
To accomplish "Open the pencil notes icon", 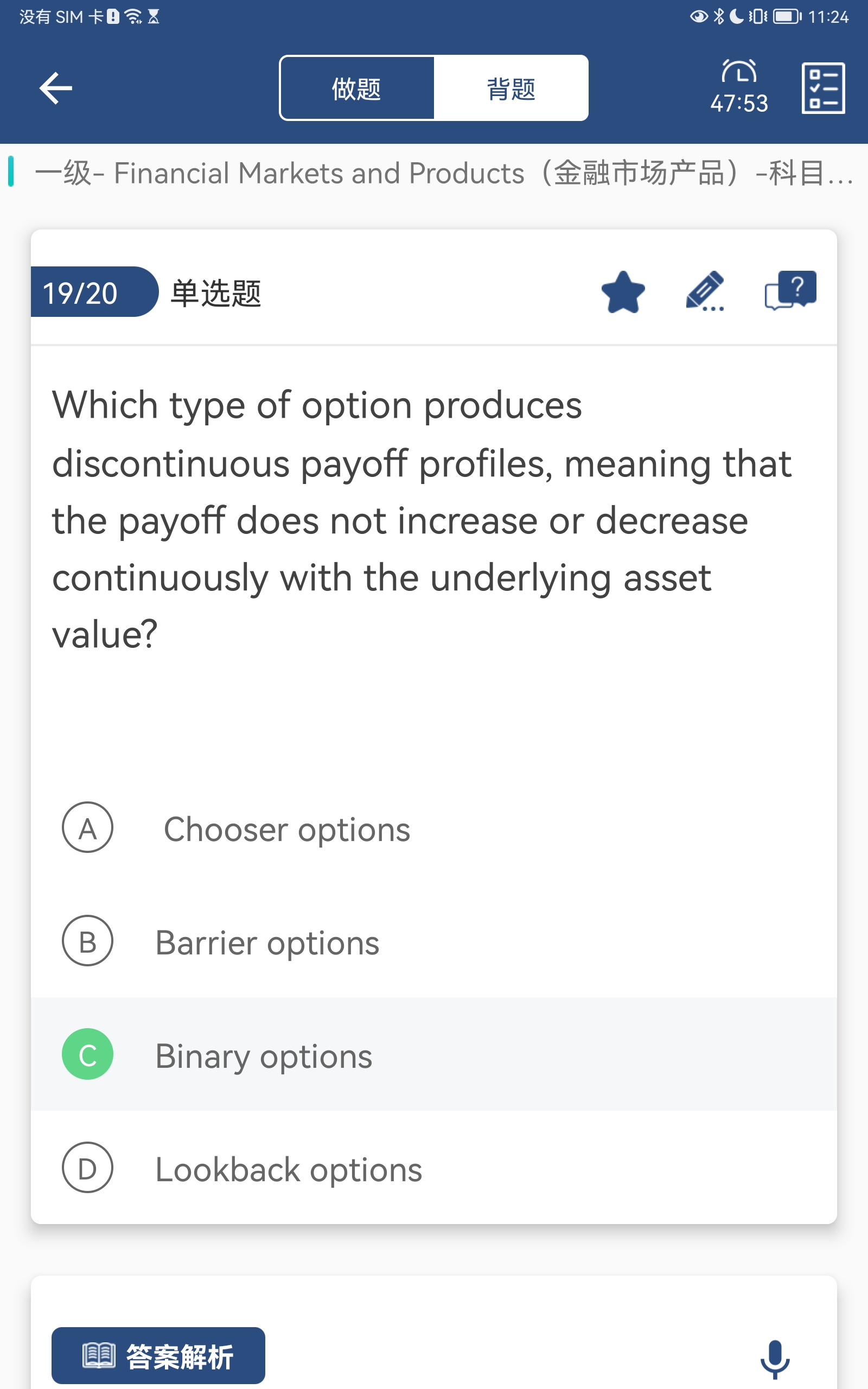I will 705,291.
